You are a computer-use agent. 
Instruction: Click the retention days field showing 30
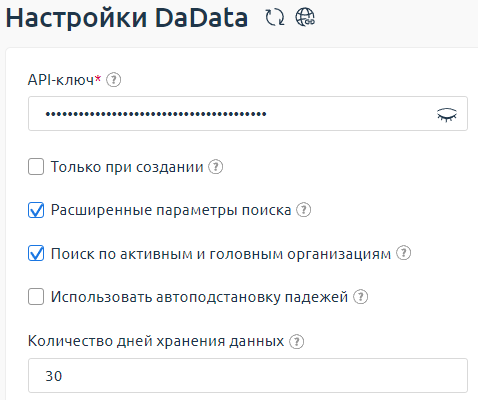[x=248, y=376]
